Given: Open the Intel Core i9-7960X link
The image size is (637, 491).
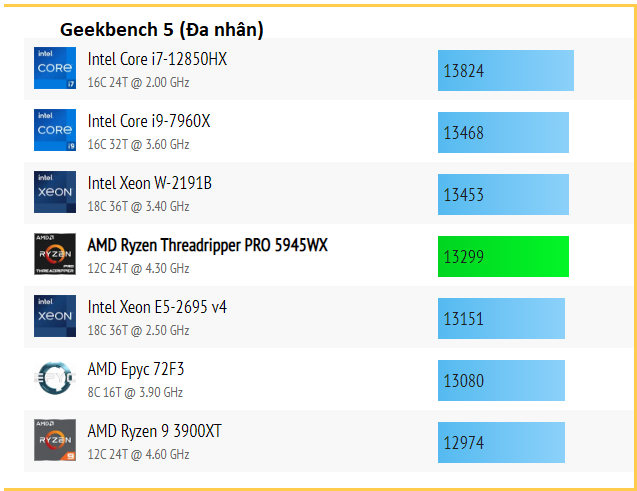Looking at the screenshot, I should tap(149, 121).
